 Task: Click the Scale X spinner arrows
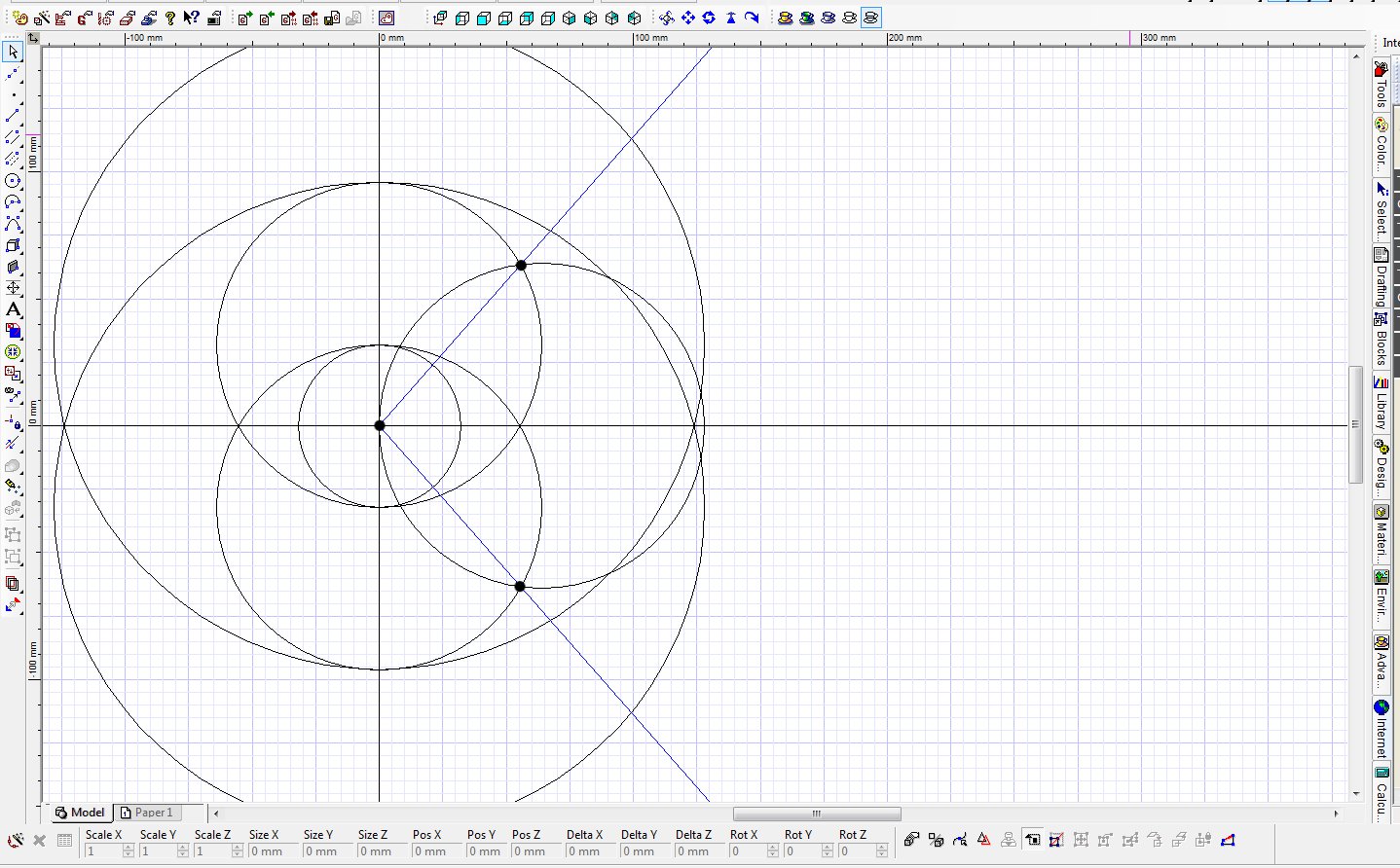point(129,851)
